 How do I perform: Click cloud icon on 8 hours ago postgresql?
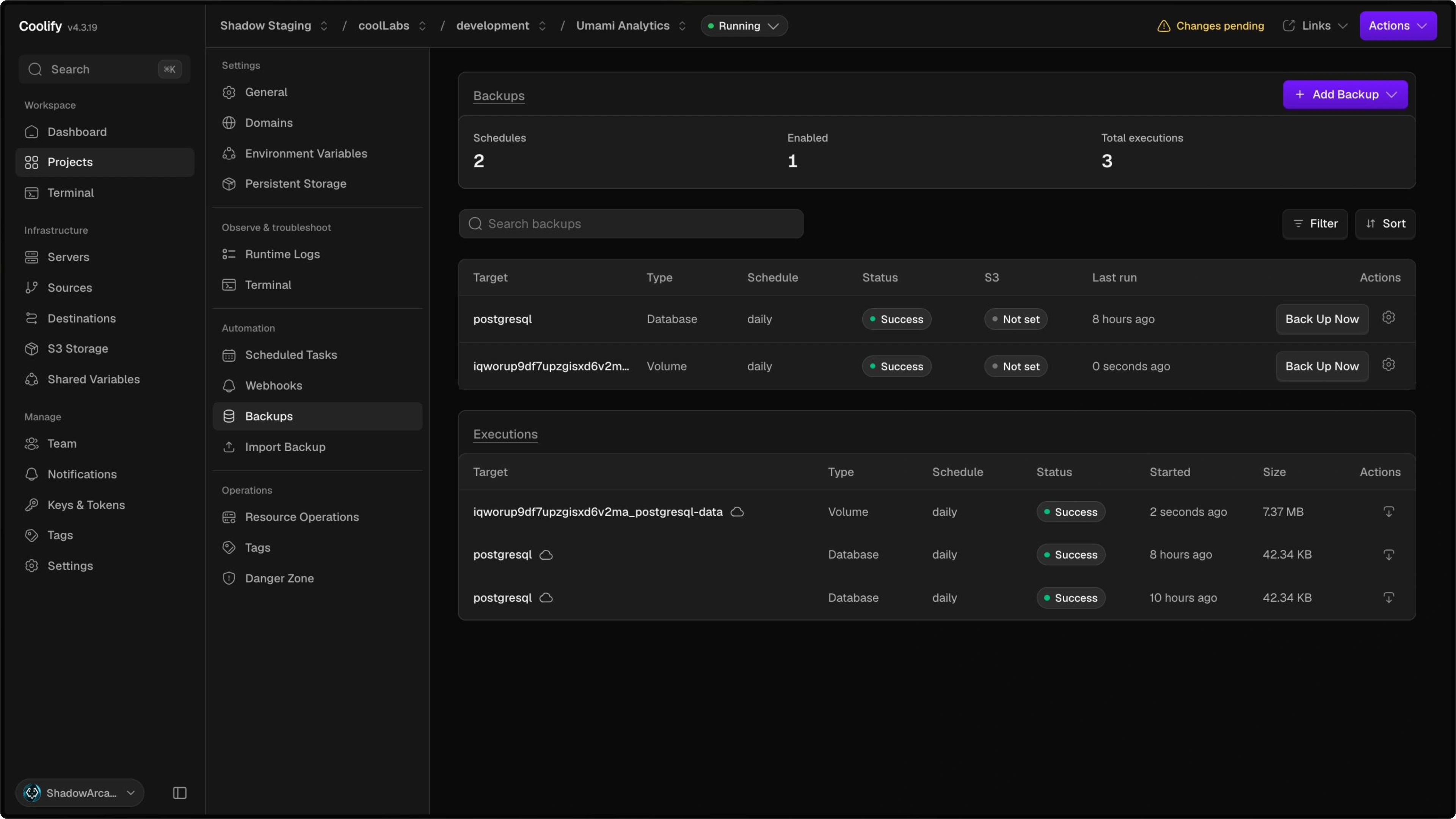click(x=546, y=555)
